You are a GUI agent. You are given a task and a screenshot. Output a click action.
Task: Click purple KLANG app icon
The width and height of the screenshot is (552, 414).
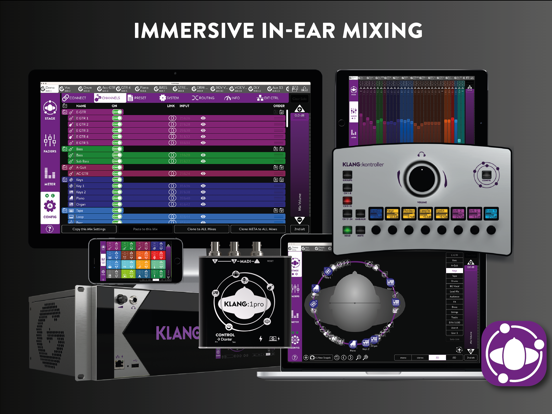514,353
